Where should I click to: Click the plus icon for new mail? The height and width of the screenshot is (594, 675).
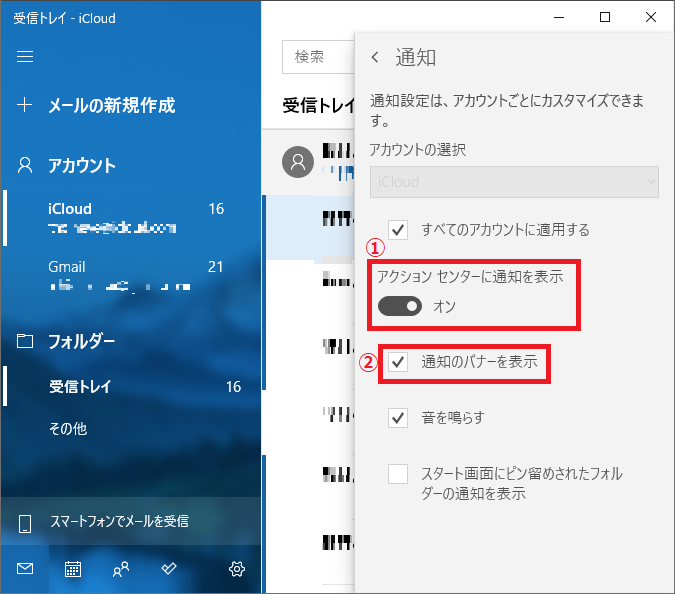point(25,105)
